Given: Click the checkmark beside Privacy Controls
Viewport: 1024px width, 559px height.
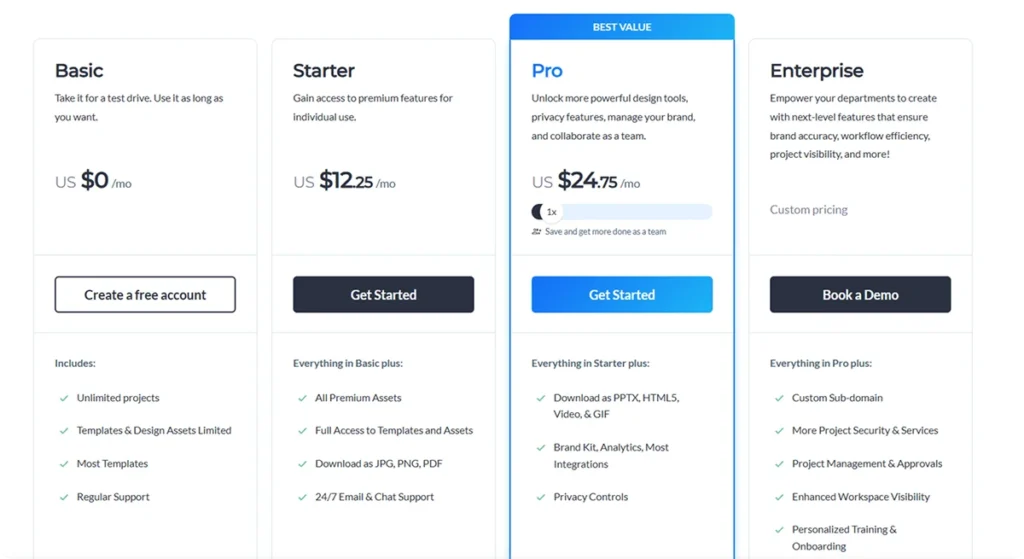Looking at the screenshot, I should coord(541,497).
